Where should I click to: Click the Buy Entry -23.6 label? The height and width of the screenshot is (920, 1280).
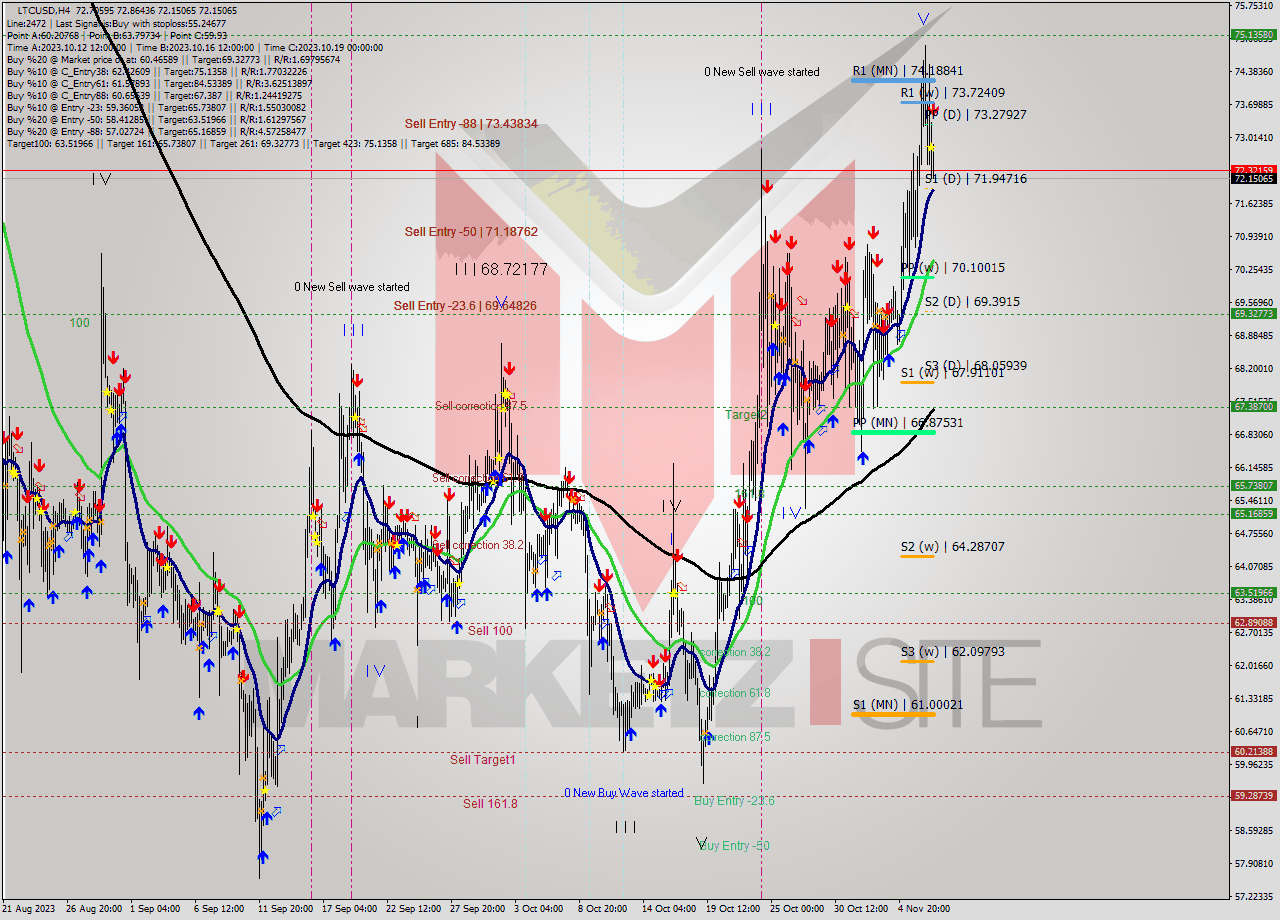(735, 801)
